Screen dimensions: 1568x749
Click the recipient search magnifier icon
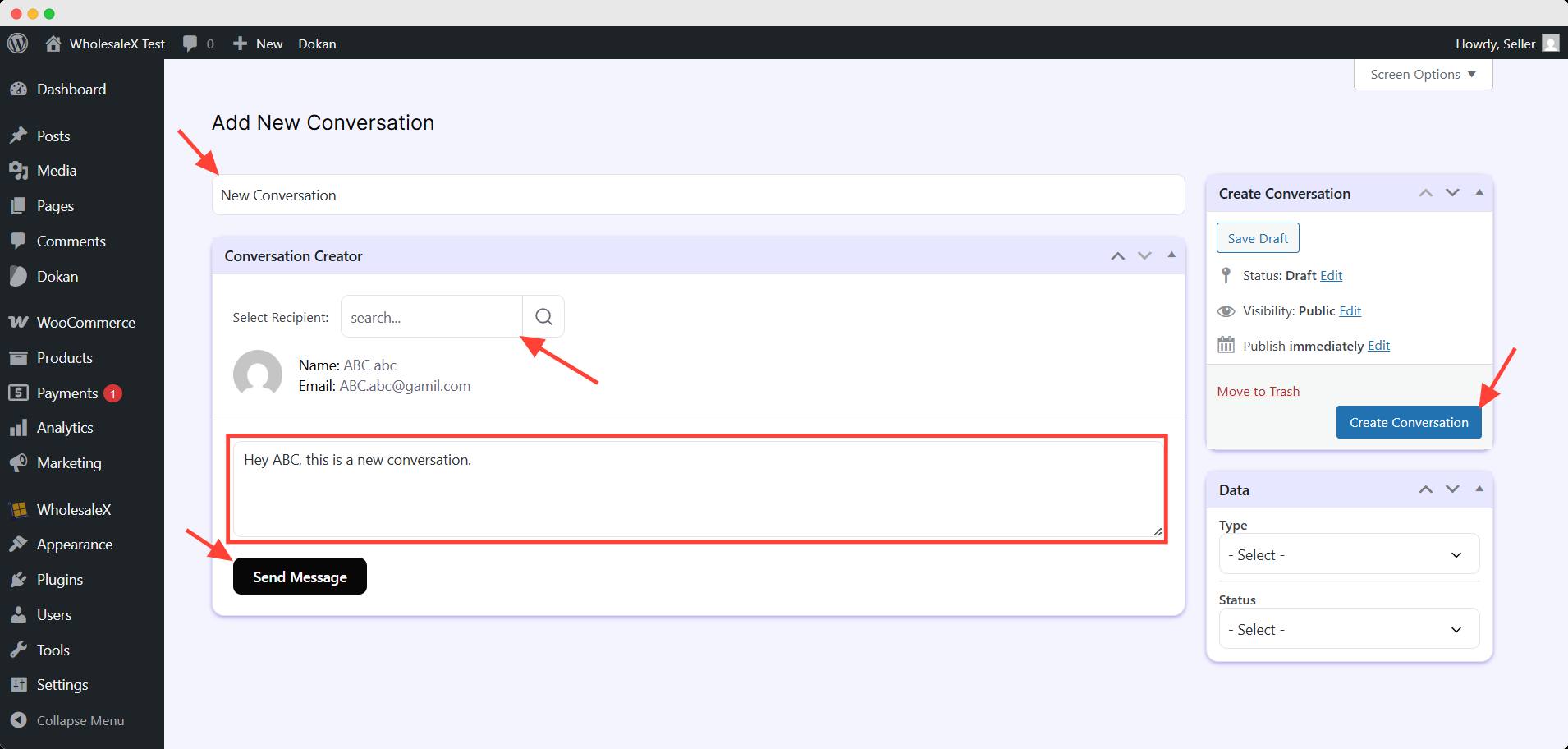point(543,316)
